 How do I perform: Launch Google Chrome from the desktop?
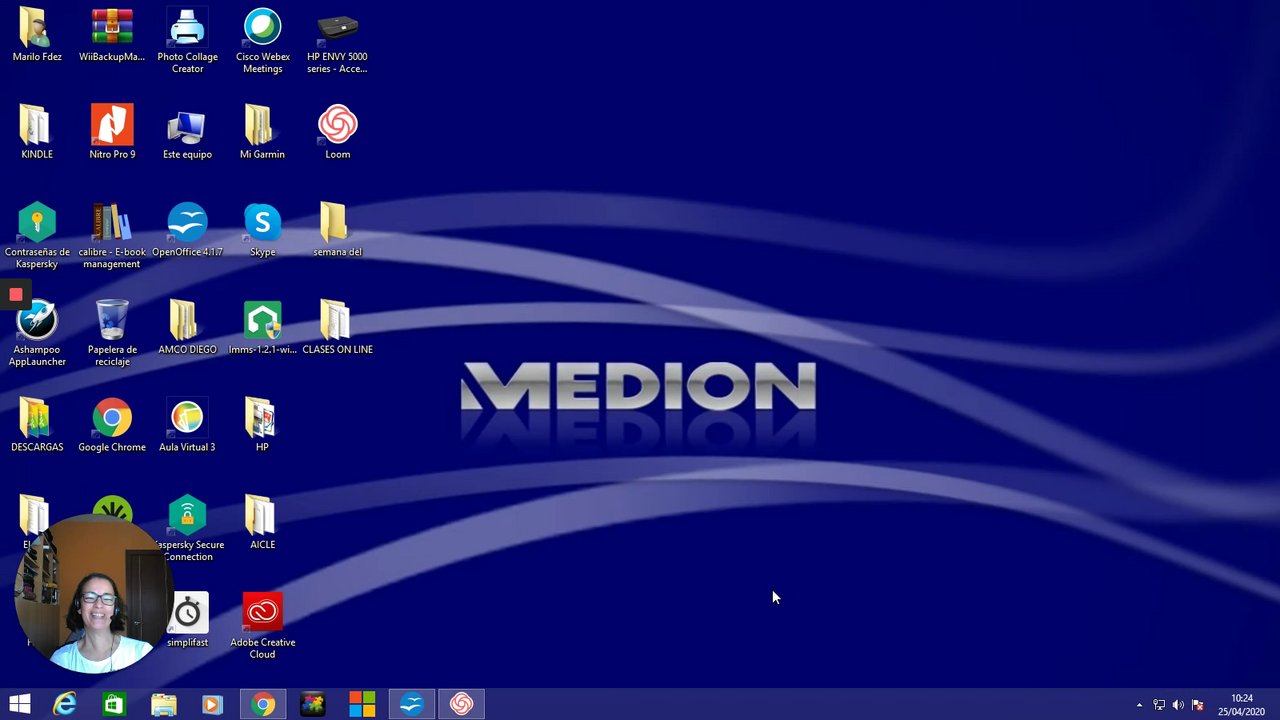(x=112, y=425)
